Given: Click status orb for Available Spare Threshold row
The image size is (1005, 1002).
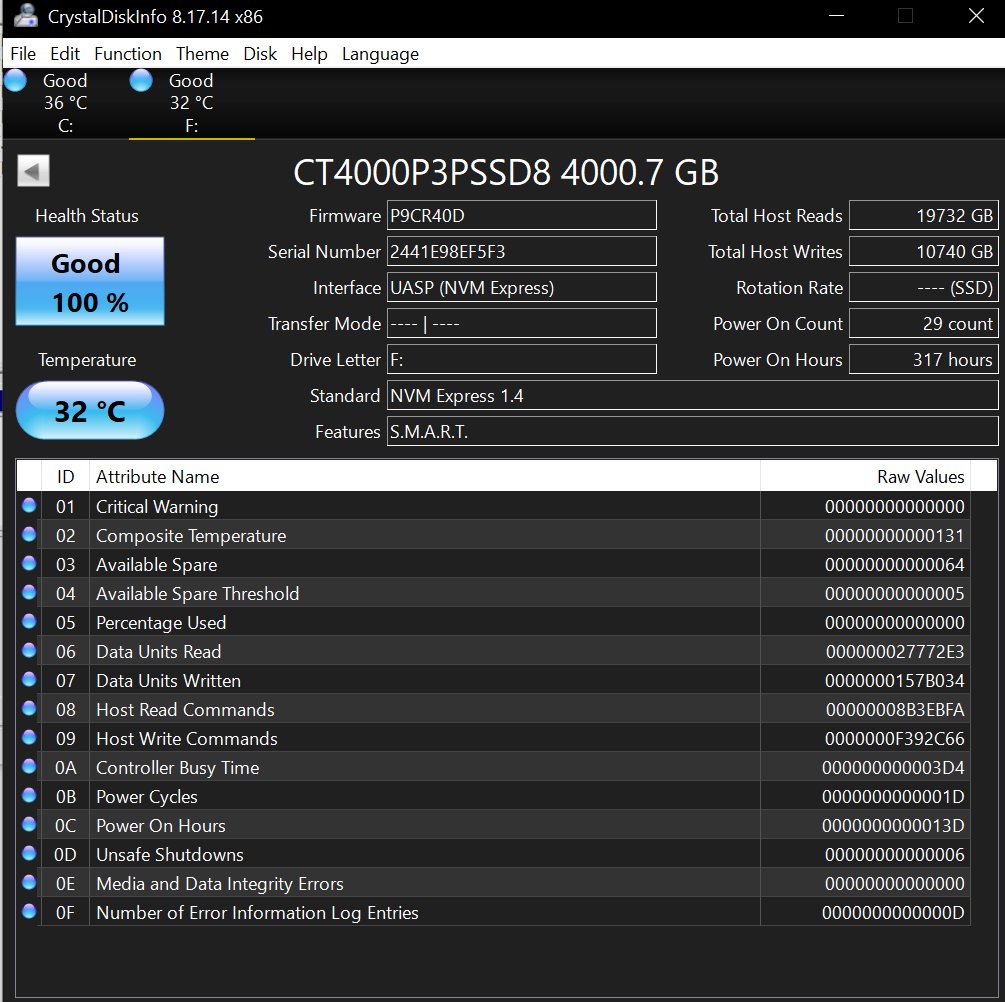Looking at the screenshot, I should coord(29,592).
